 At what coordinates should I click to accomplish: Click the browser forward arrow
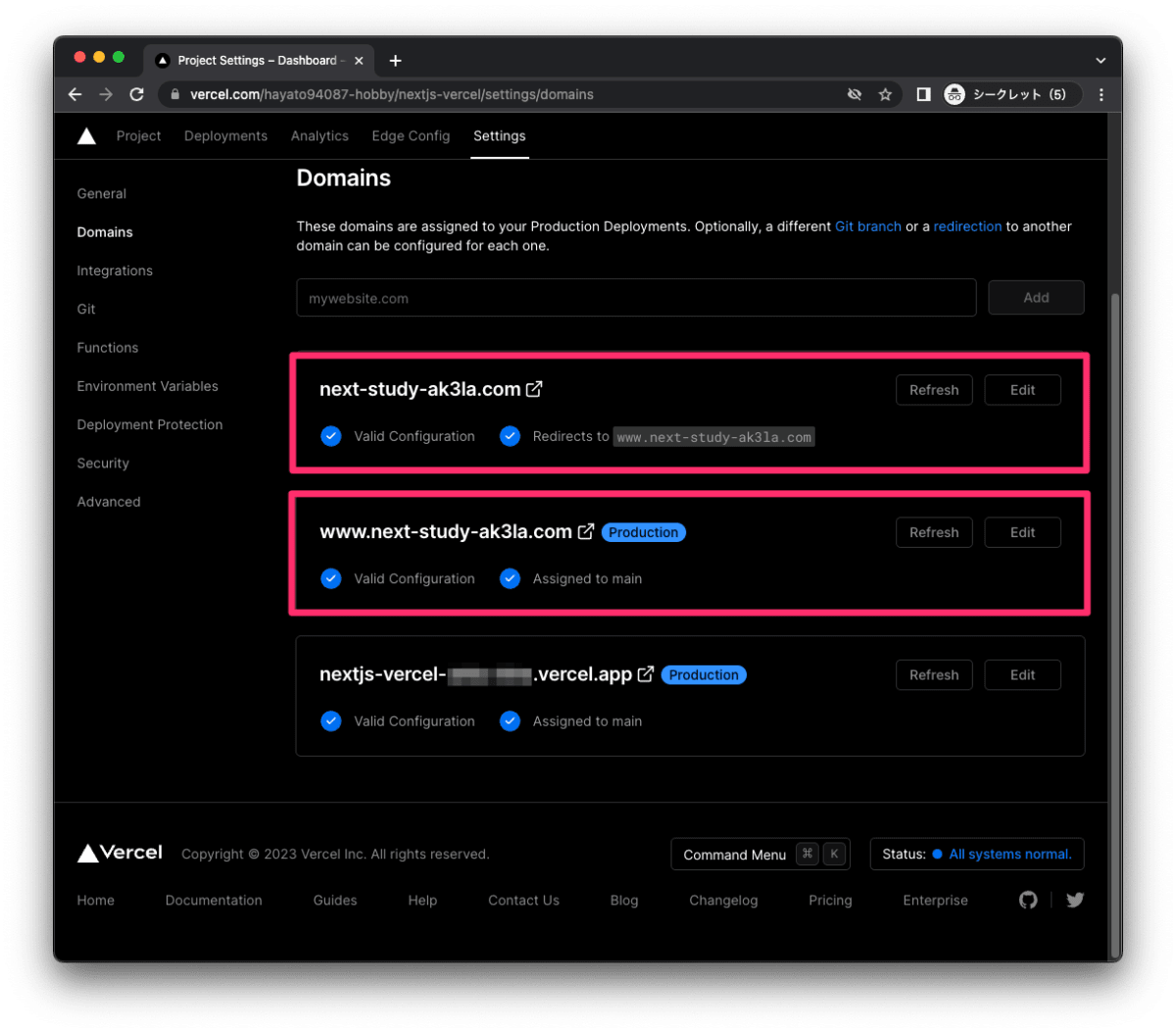(106, 94)
